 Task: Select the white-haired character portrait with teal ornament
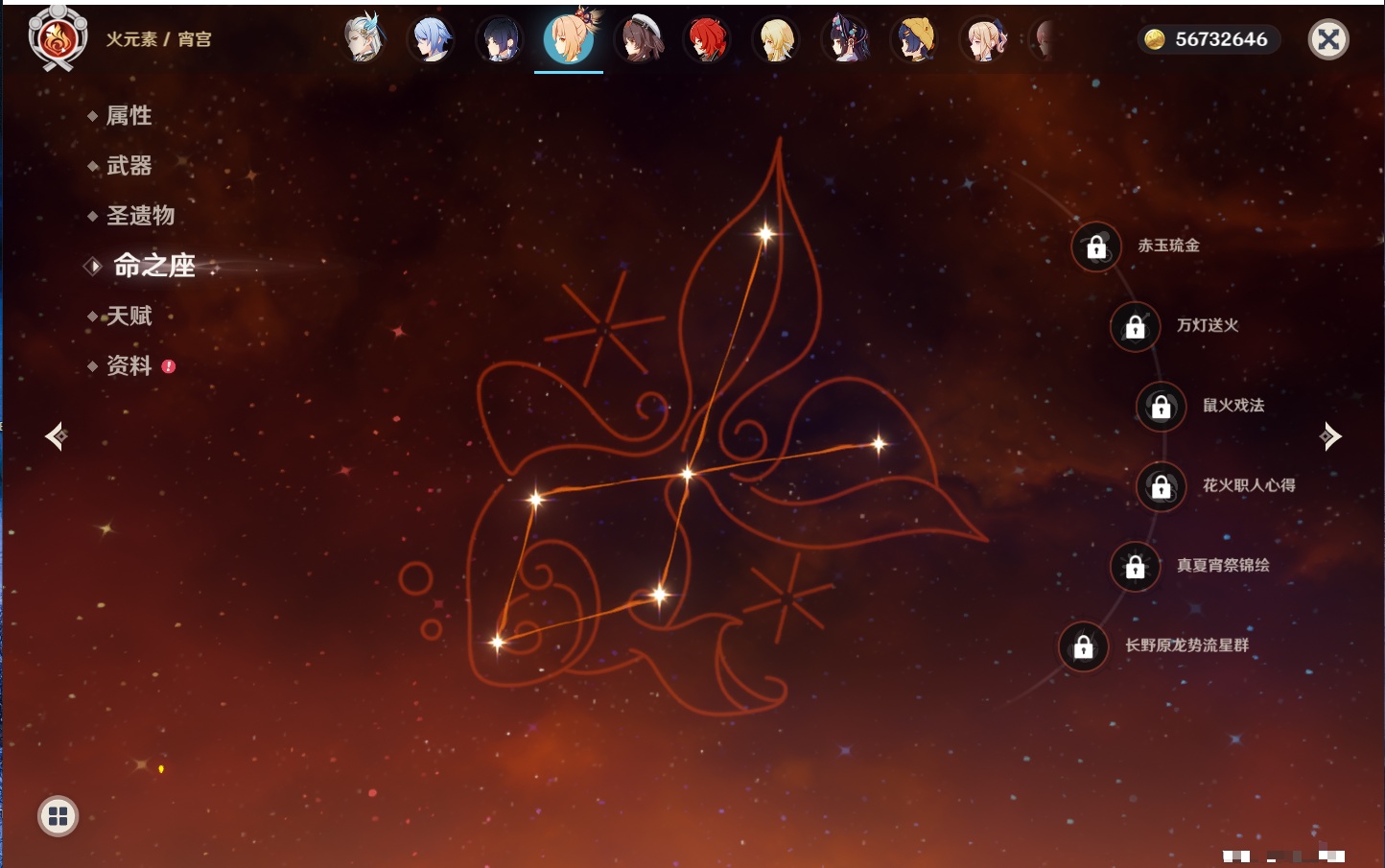click(364, 39)
